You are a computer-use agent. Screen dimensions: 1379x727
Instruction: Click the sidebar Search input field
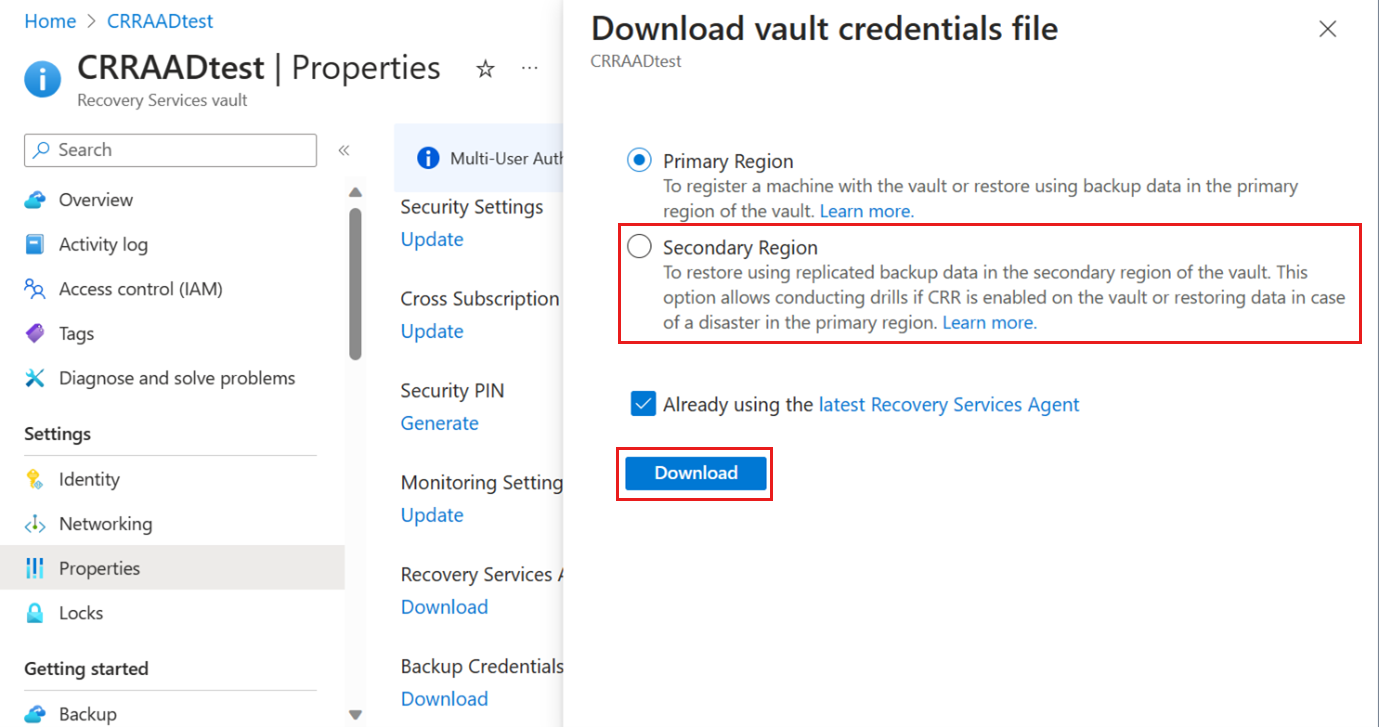pyautogui.click(x=170, y=150)
